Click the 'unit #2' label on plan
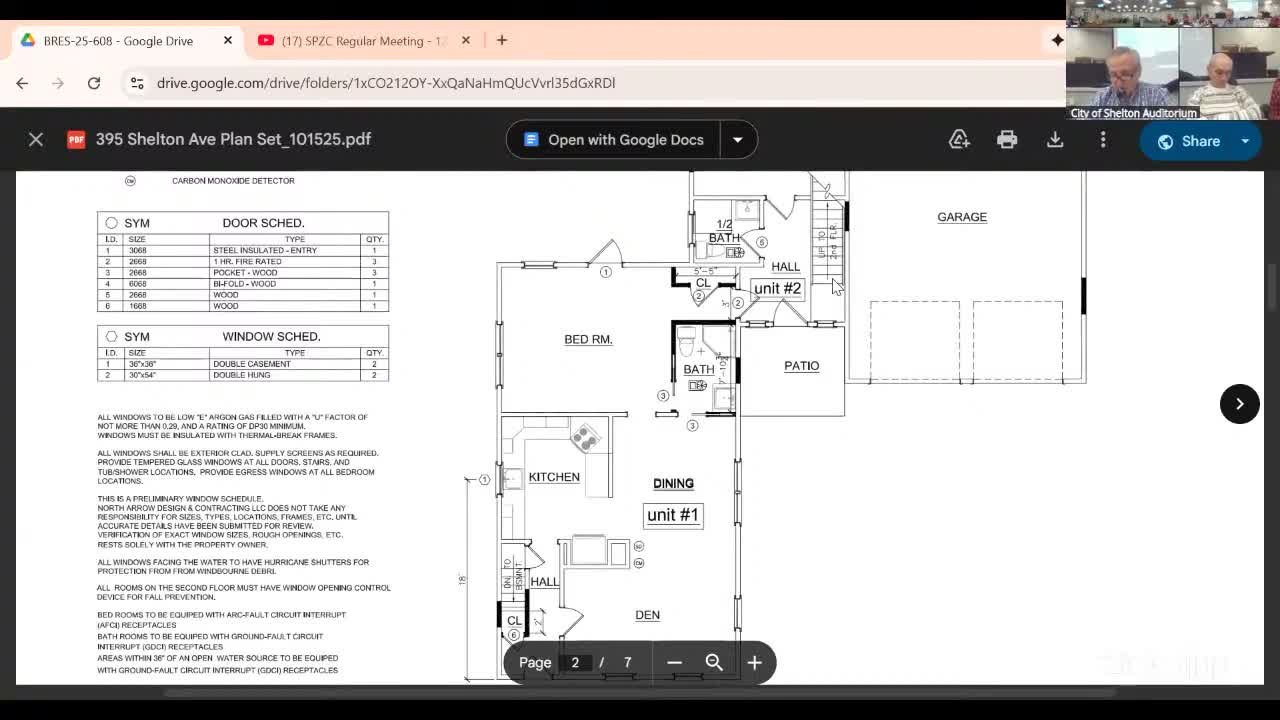Image resolution: width=1280 pixels, height=720 pixels. [777, 288]
